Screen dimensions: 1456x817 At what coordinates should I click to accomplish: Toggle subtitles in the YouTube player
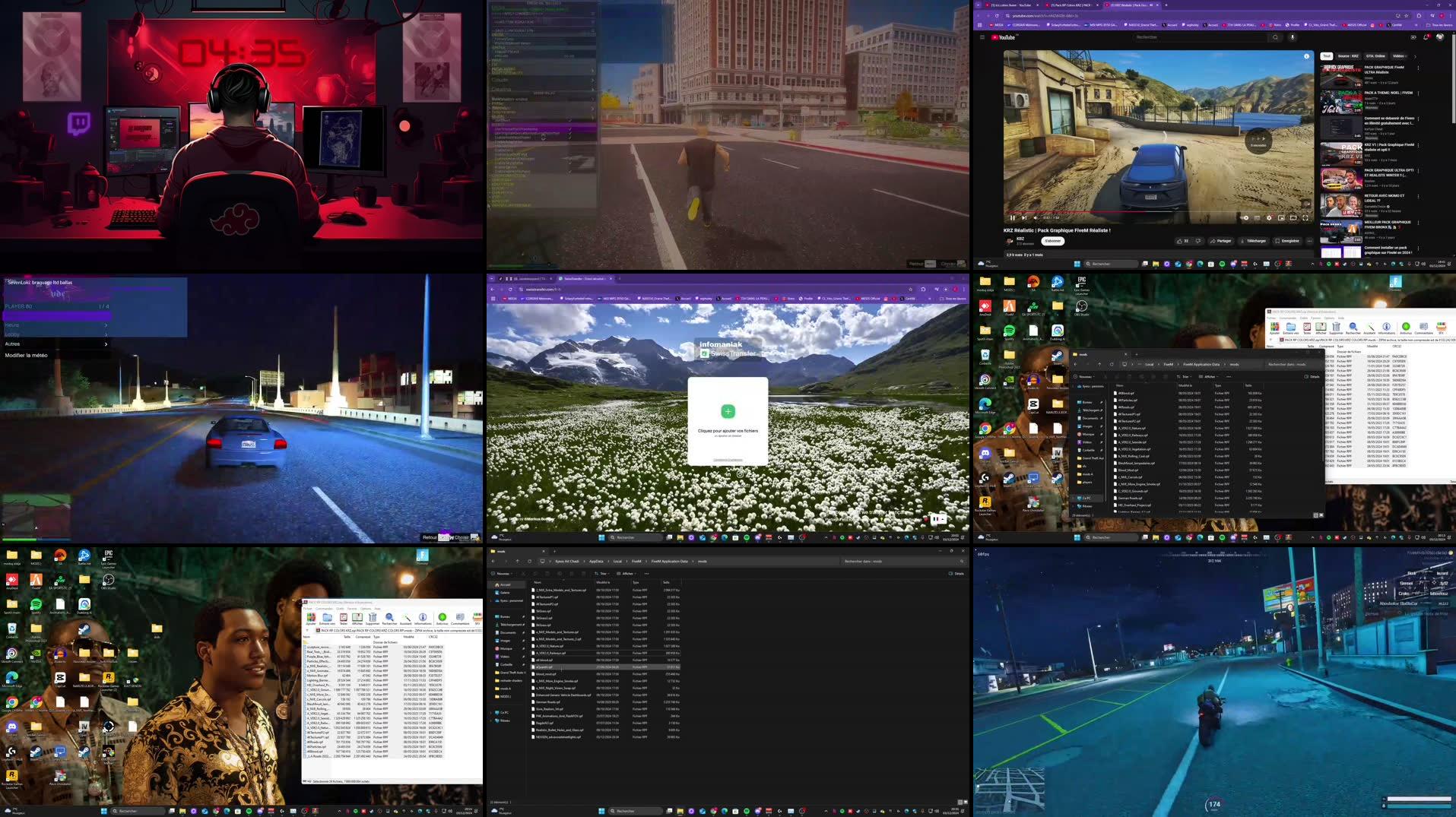[x=1257, y=217]
